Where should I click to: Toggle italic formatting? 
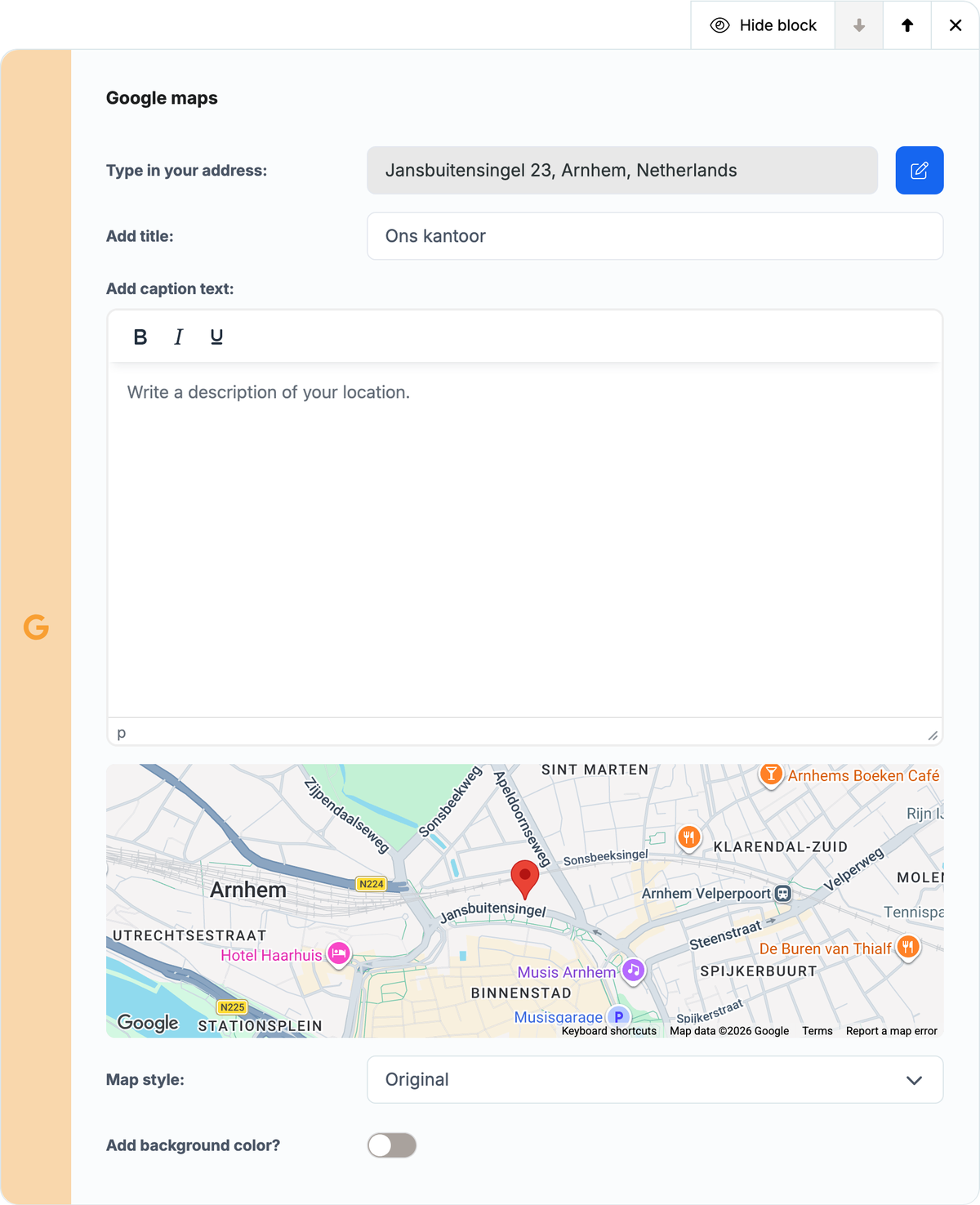(x=178, y=337)
